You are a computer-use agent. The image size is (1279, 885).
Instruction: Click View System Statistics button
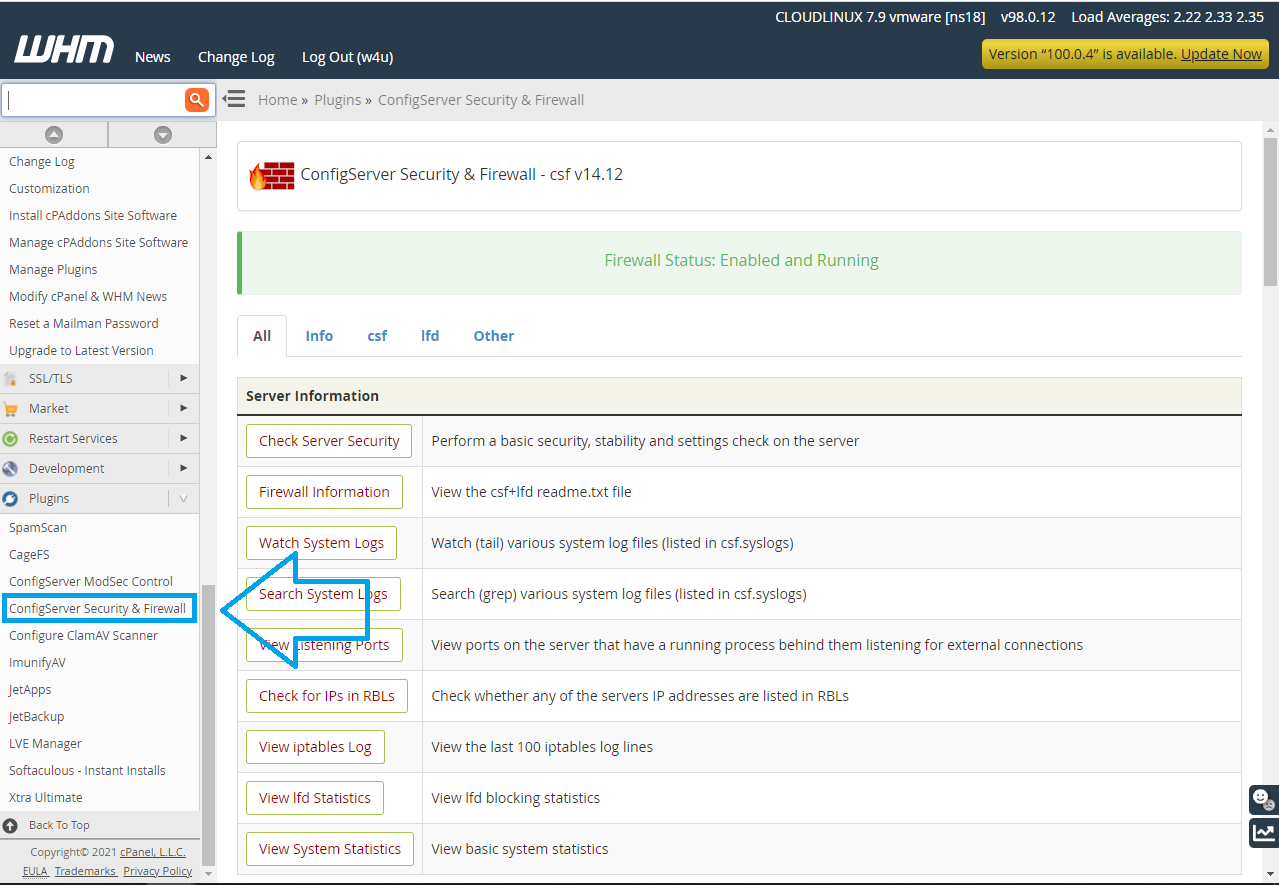pos(330,849)
